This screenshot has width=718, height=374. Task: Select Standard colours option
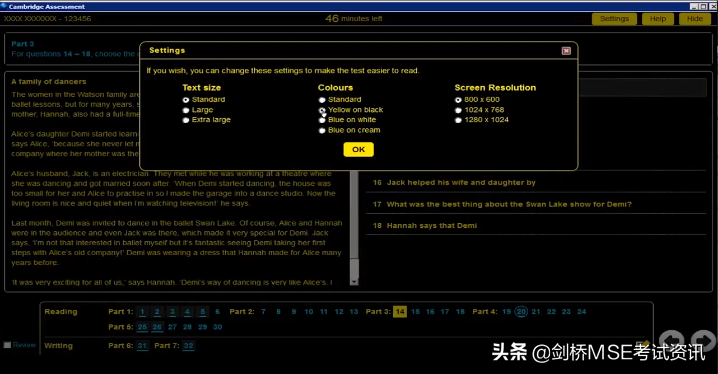click(x=322, y=100)
